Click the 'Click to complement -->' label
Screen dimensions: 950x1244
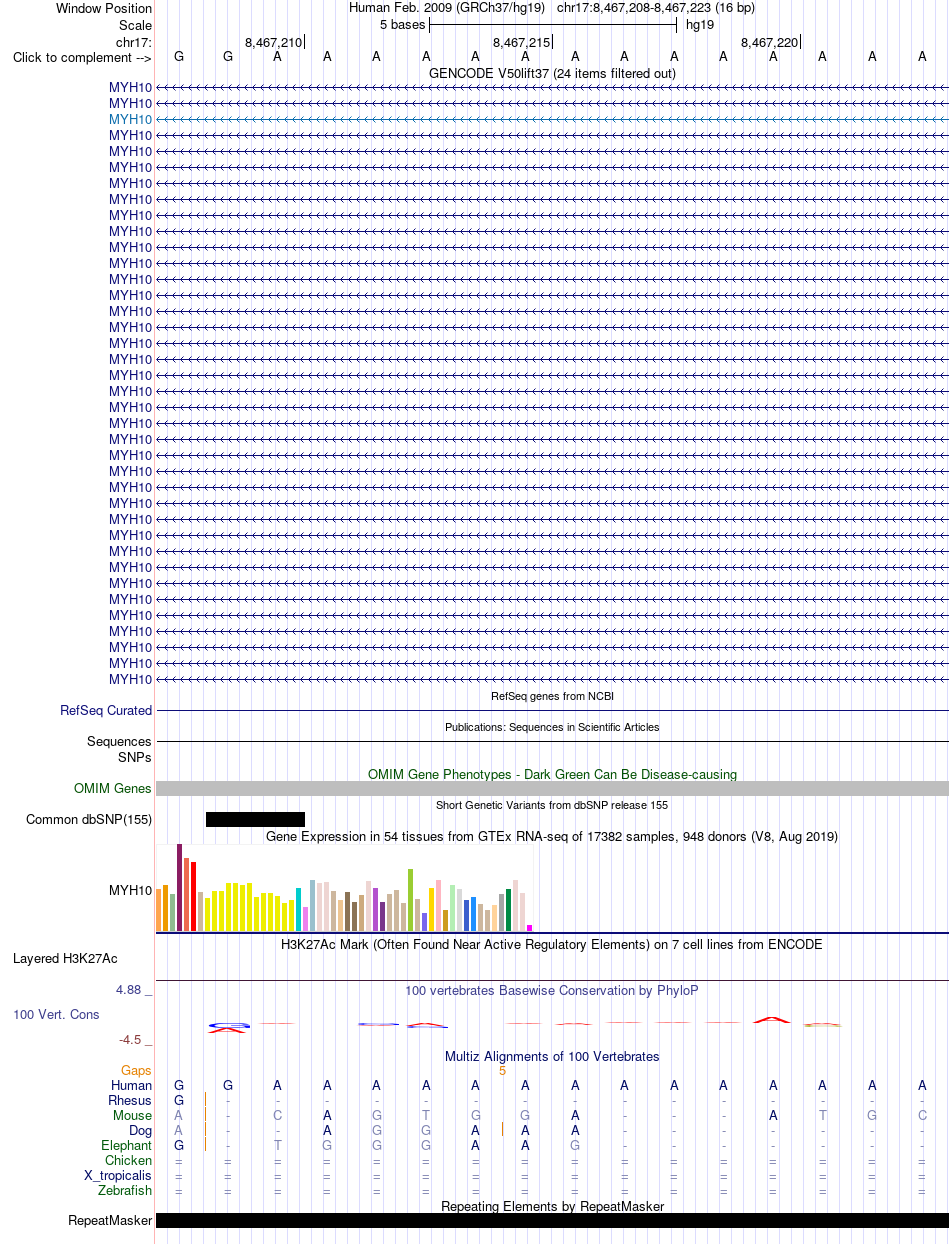coord(82,57)
